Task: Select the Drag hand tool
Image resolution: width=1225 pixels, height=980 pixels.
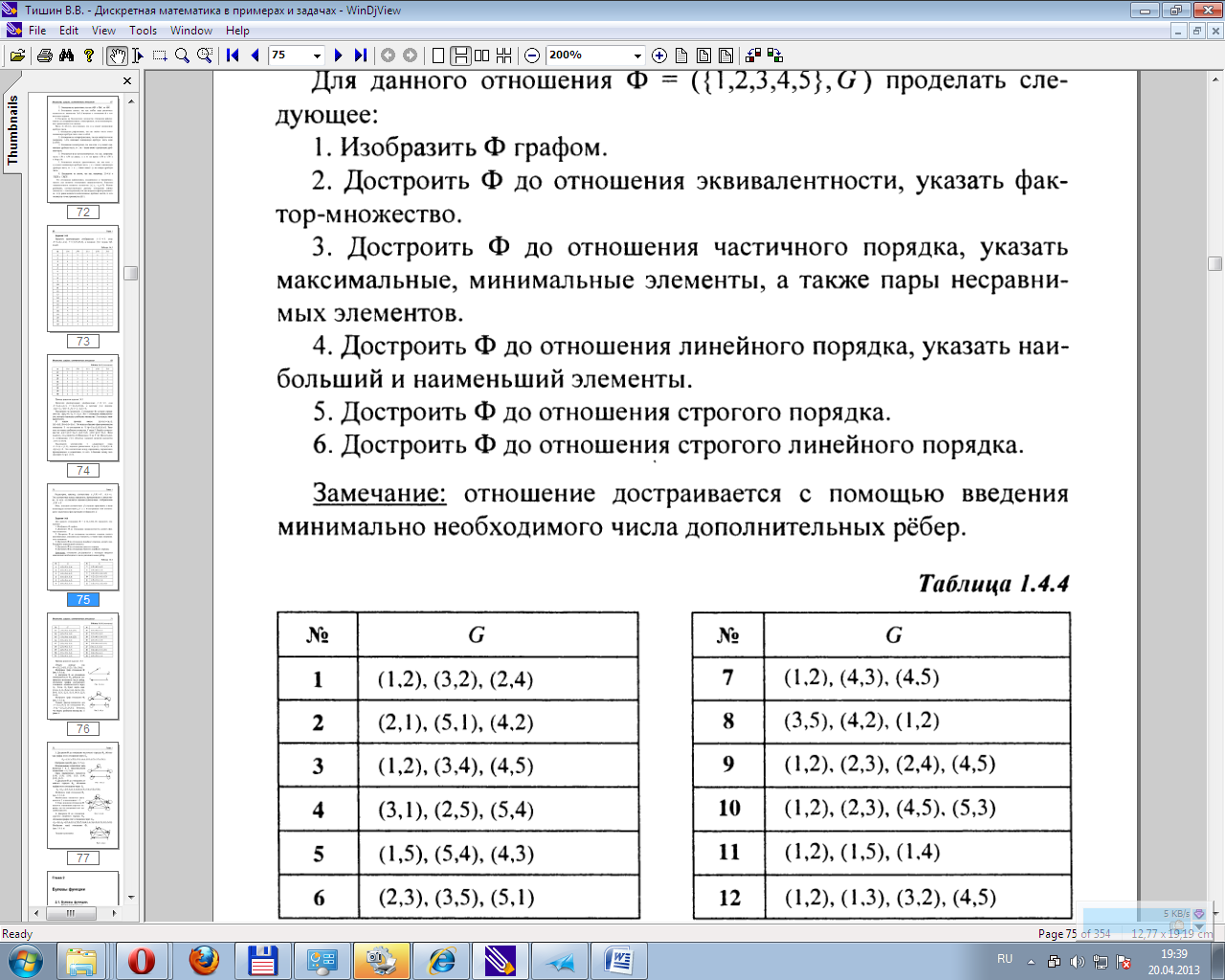Action: tap(116, 56)
